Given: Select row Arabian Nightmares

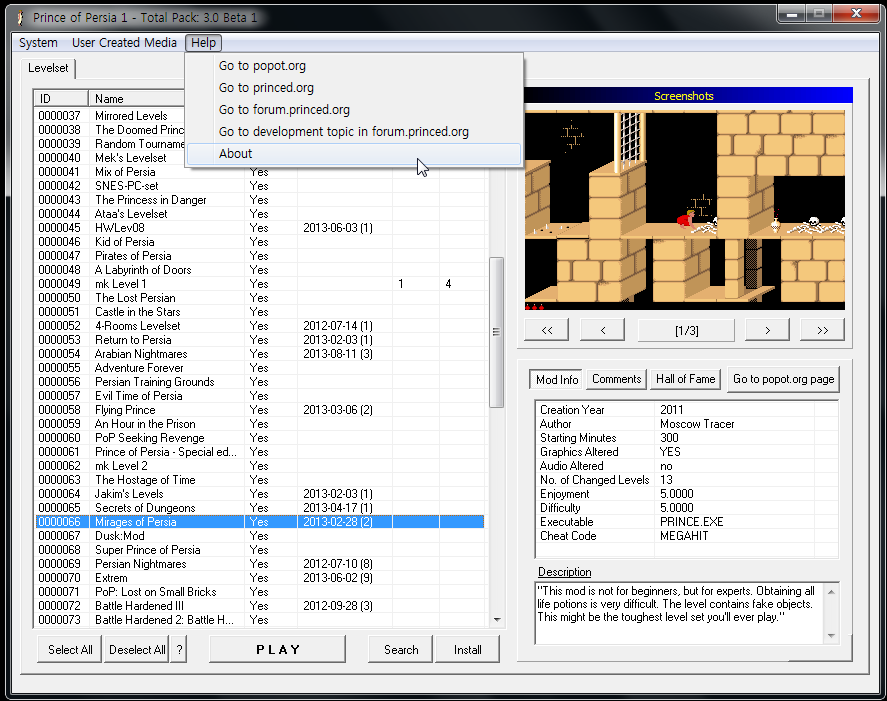Looking at the screenshot, I should (x=260, y=354).
